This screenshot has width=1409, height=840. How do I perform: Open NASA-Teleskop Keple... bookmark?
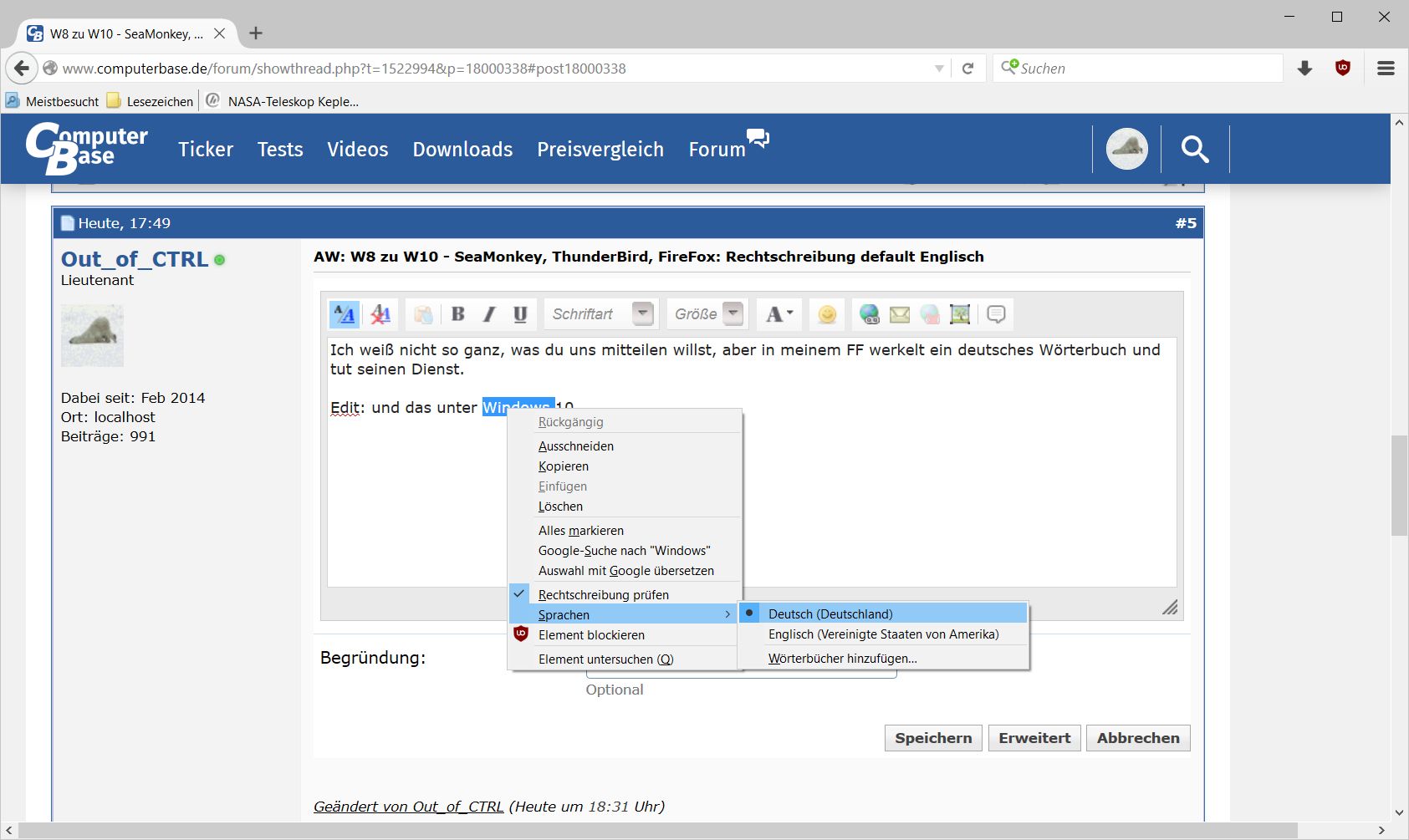click(x=283, y=101)
